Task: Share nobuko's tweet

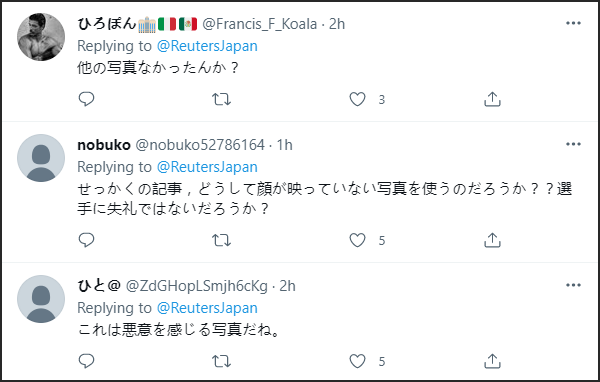Action: click(x=492, y=240)
